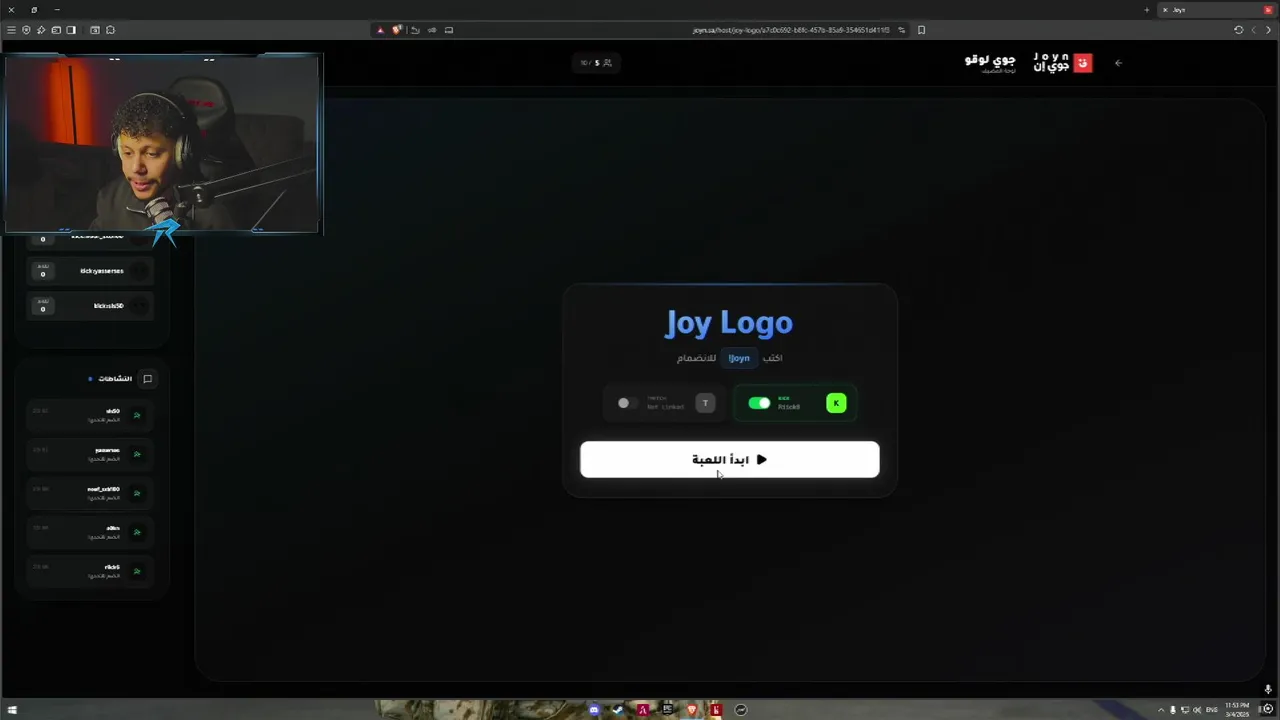This screenshot has width=1280, height=720.
Task: Go back with the arrow at top right
Action: click(x=1118, y=63)
